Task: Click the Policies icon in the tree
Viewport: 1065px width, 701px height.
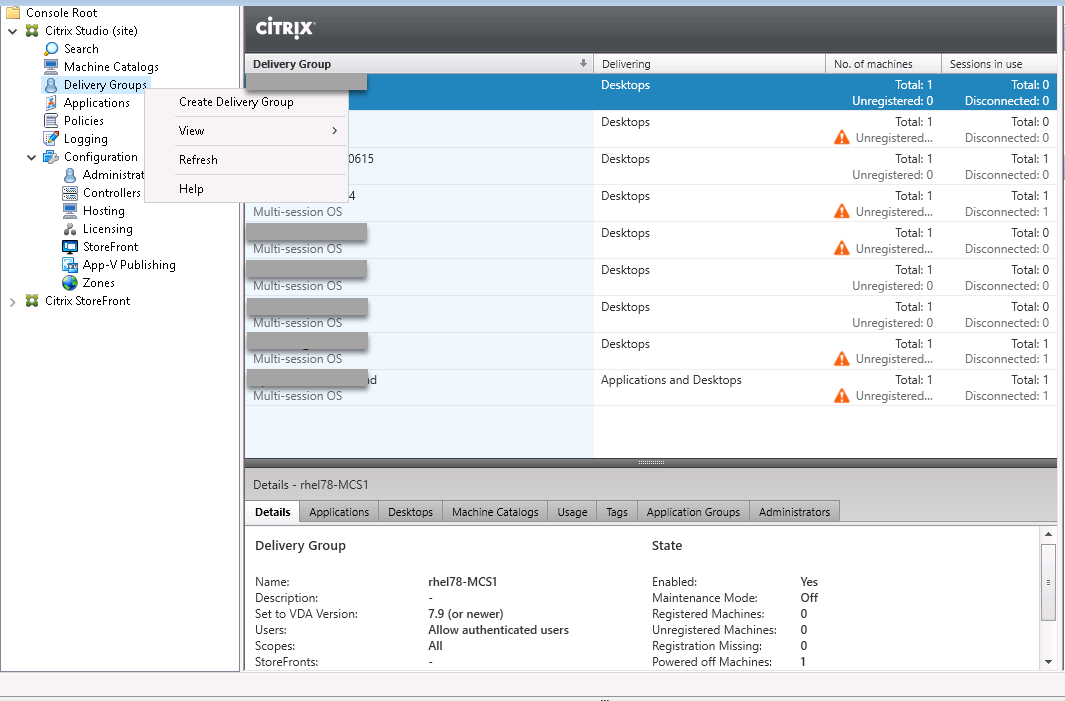Action: 51,121
